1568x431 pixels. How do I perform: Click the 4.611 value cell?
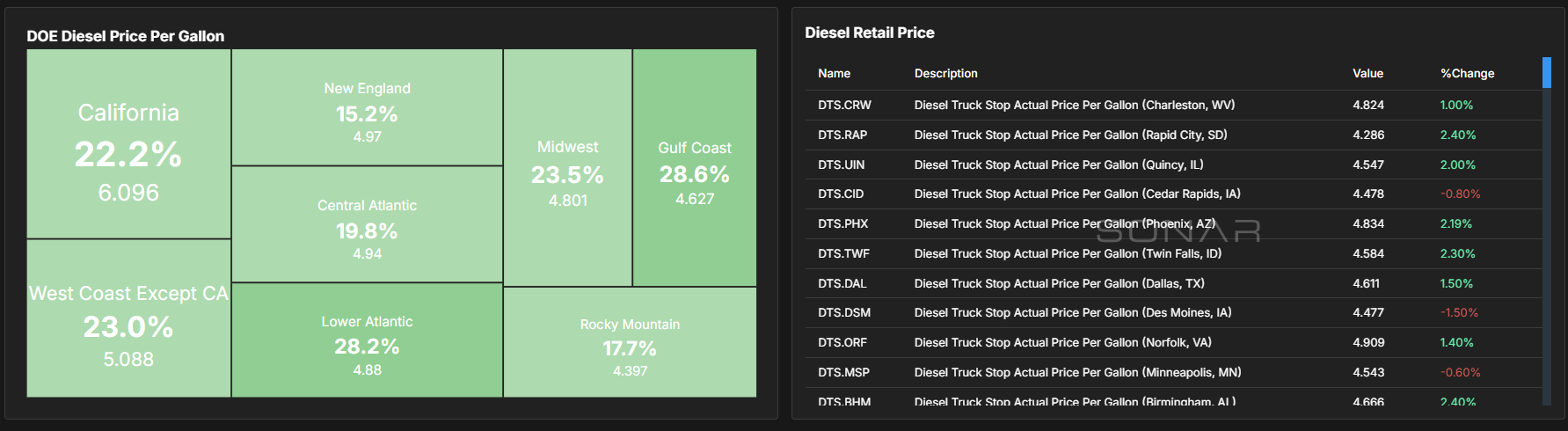[x=1366, y=283]
